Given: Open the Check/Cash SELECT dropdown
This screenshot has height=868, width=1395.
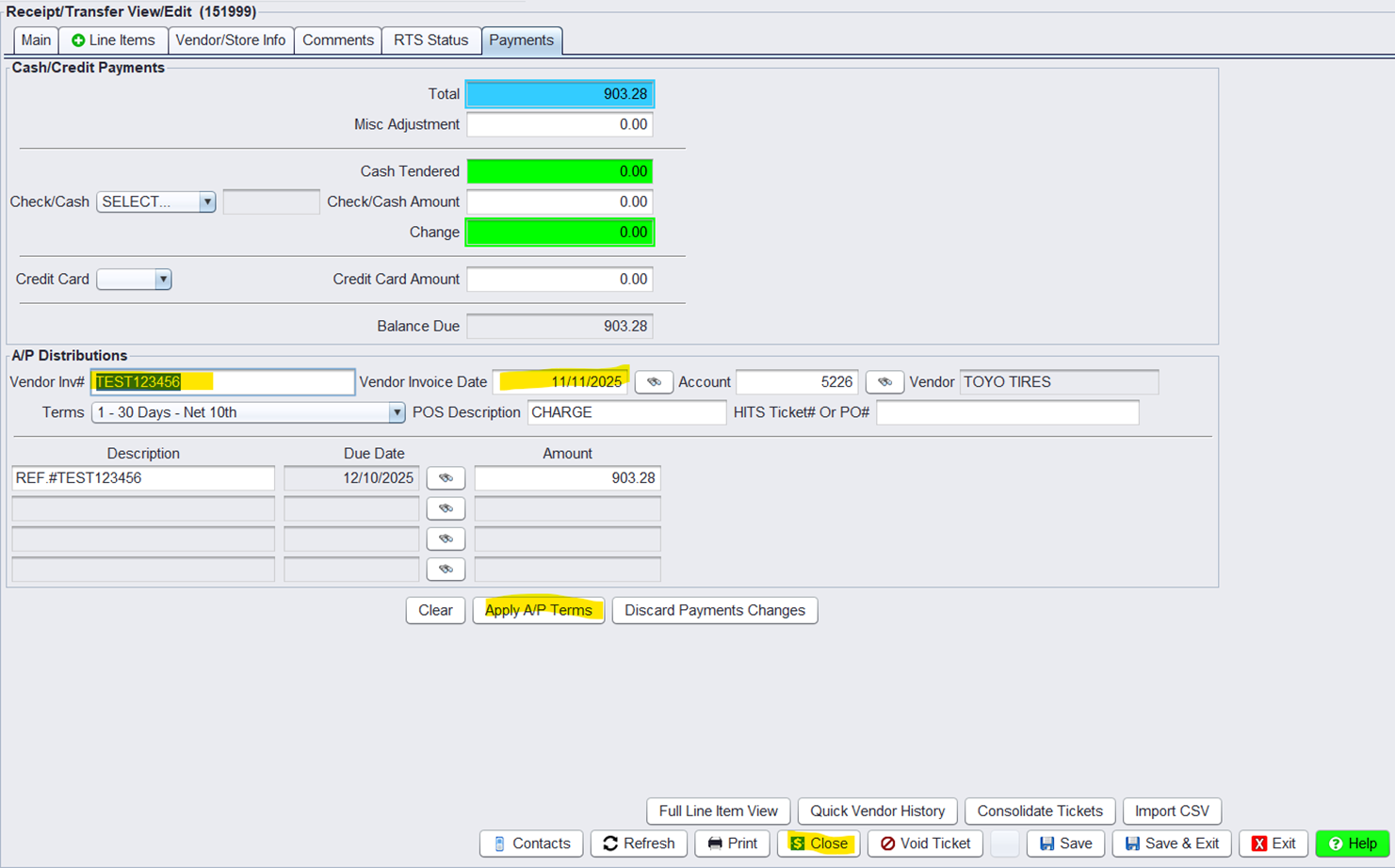Looking at the screenshot, I should [x=156, y=202].
